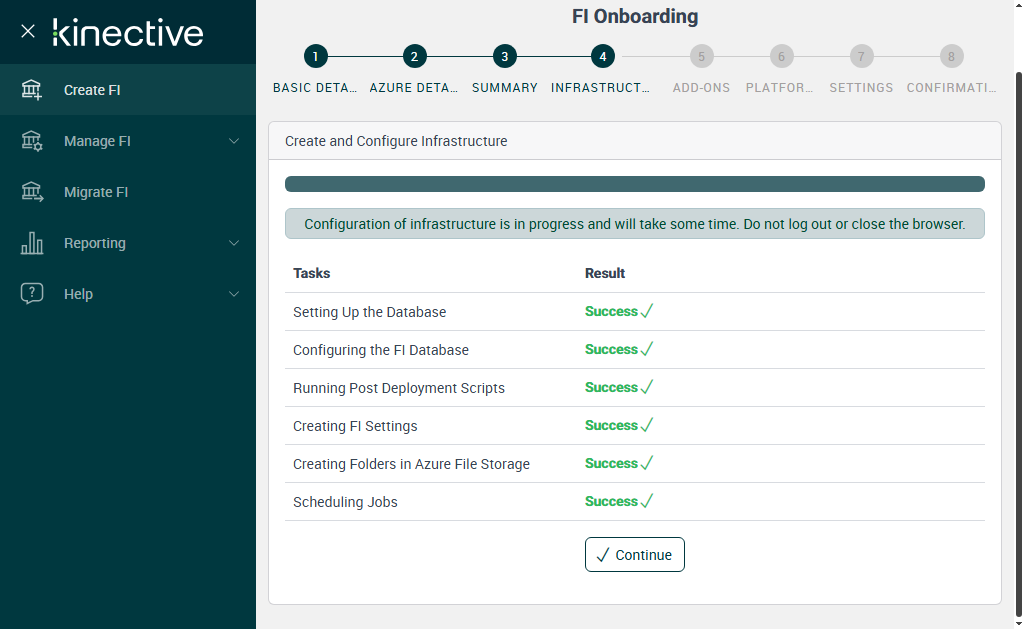Image resolution: width=1024 pixels, height=629 pixels.
Task: Click the SUMMARY step label
Action: 505,88
